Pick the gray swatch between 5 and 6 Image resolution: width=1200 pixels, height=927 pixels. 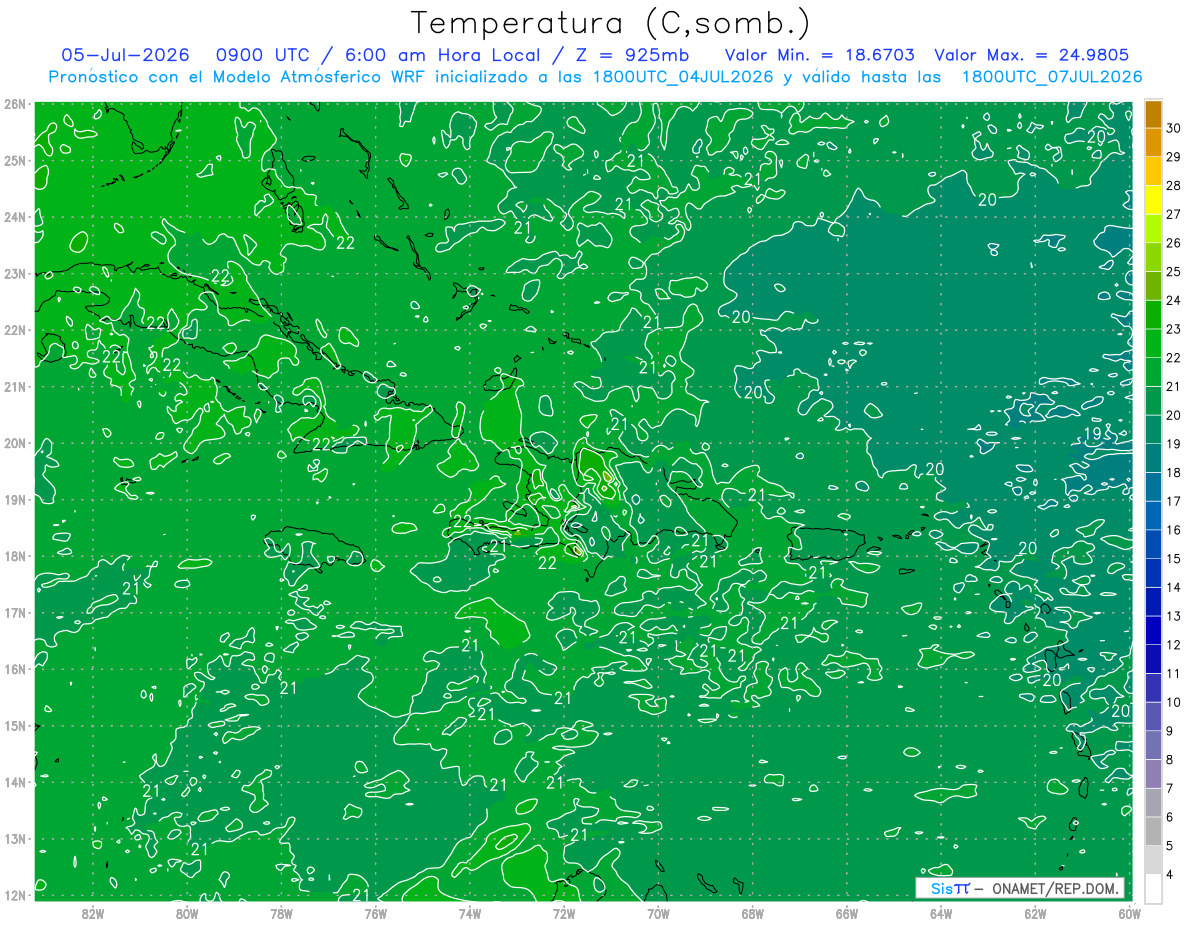(1152, 831)
